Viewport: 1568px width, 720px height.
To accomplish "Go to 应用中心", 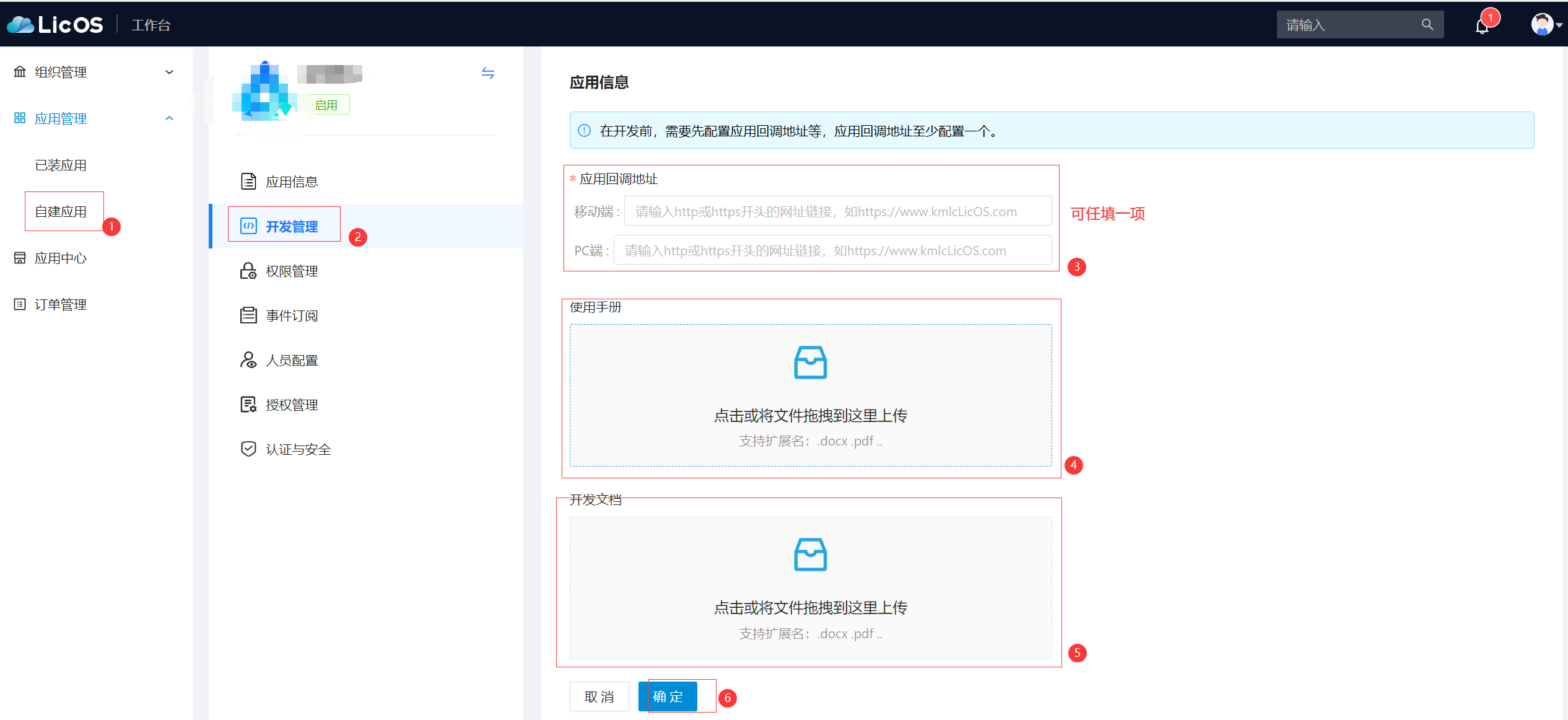I will click(61, 258).
